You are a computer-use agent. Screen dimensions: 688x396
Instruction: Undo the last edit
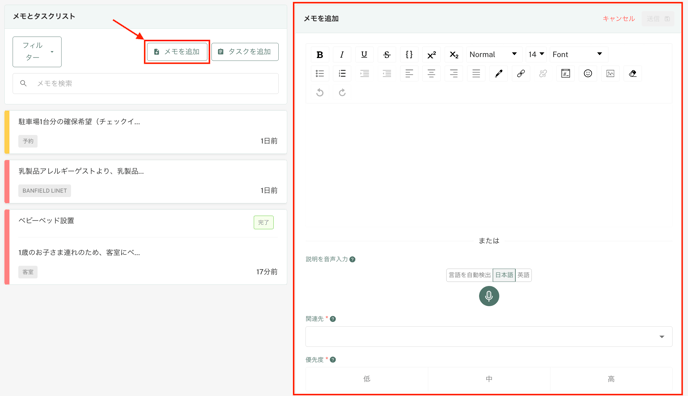pos(320,93)
